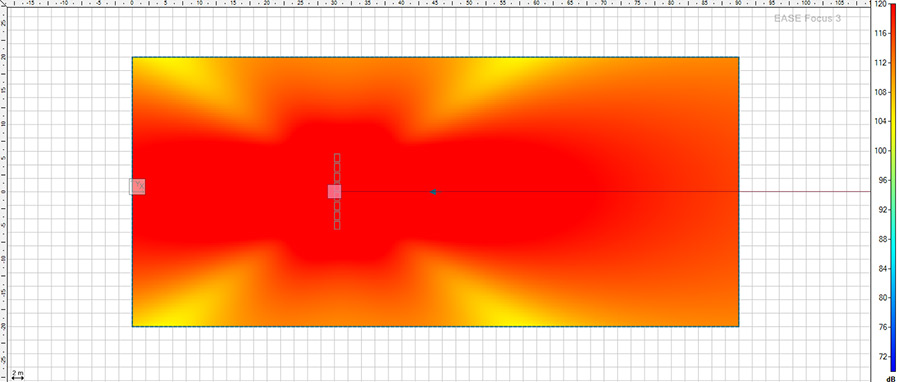Click the blue arrowhead on the aiming line
Image resolution: width=900 pixels, height=382 pixels.
[433, 192]
